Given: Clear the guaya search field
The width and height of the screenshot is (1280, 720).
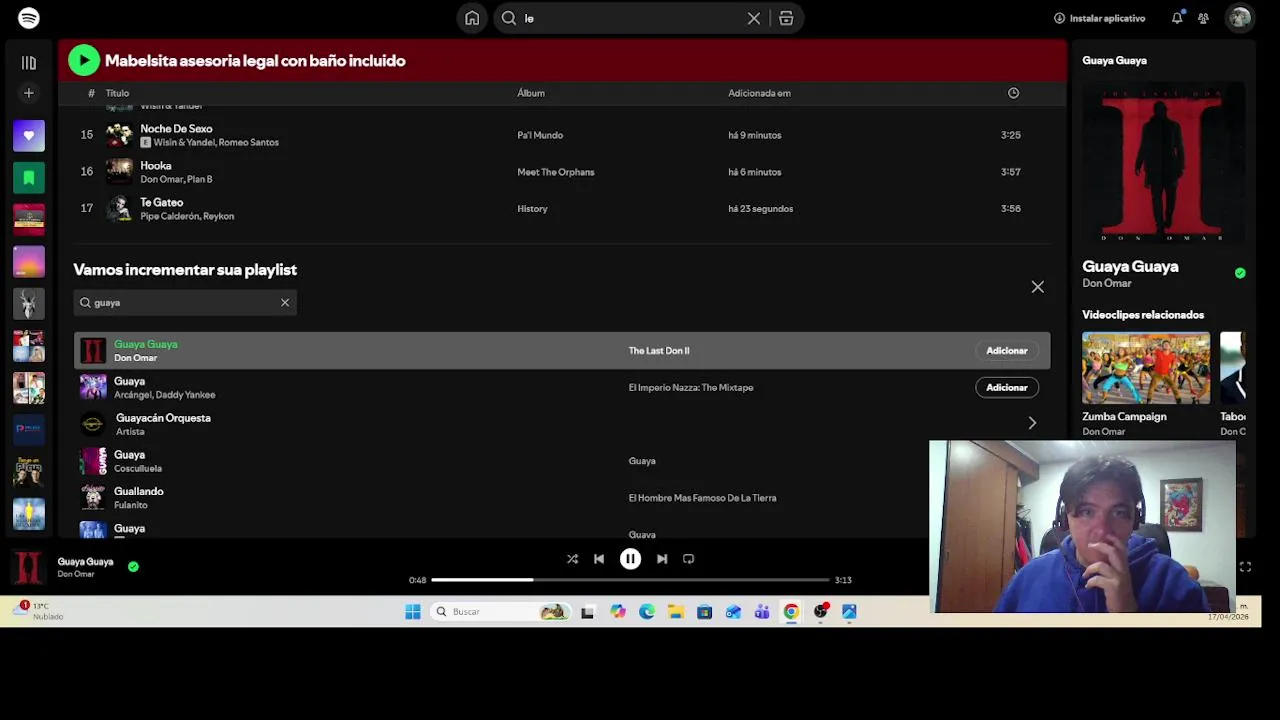Looking at the screenshot, I should coord(285,302).
